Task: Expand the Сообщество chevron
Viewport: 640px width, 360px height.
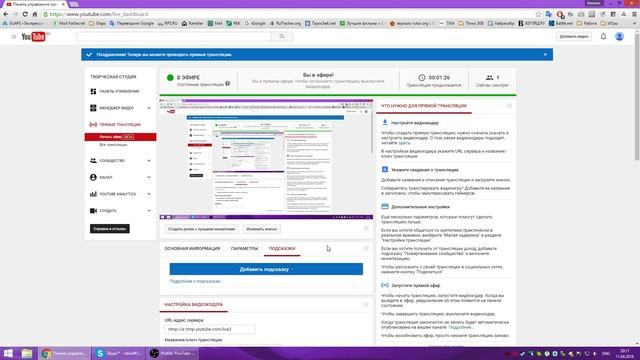Action: (x=149, y=161)
